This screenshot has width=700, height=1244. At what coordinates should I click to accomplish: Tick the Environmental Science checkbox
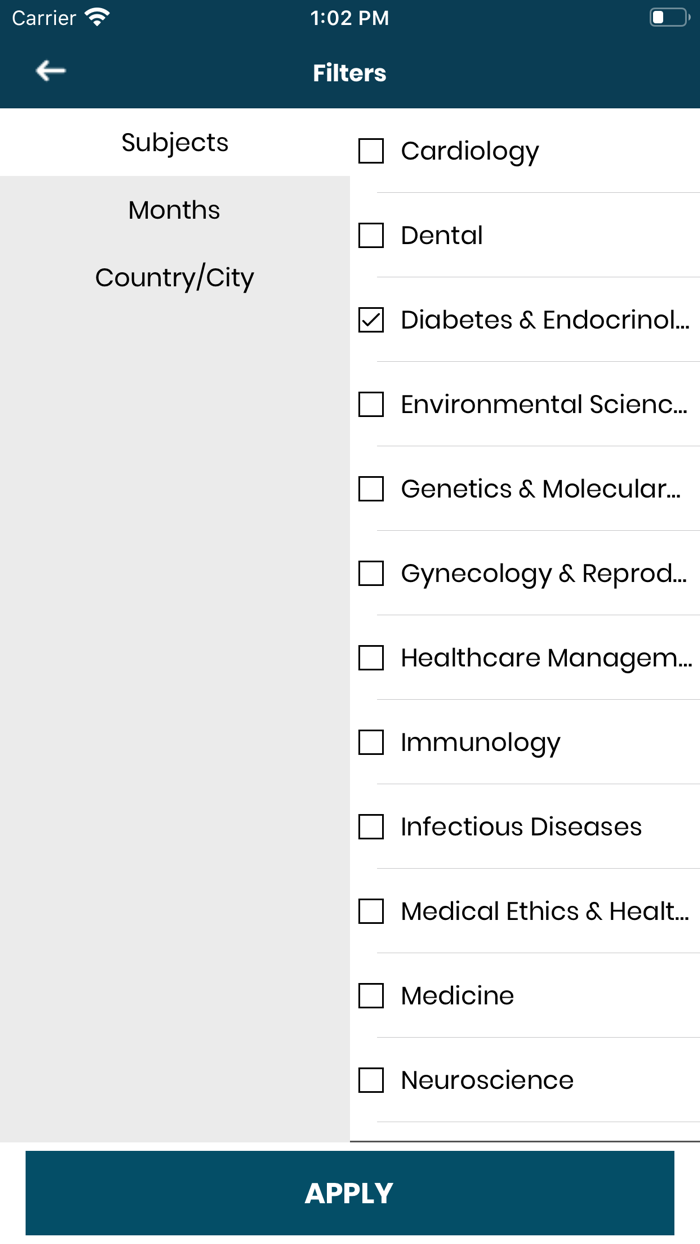[x=371, y=404]
